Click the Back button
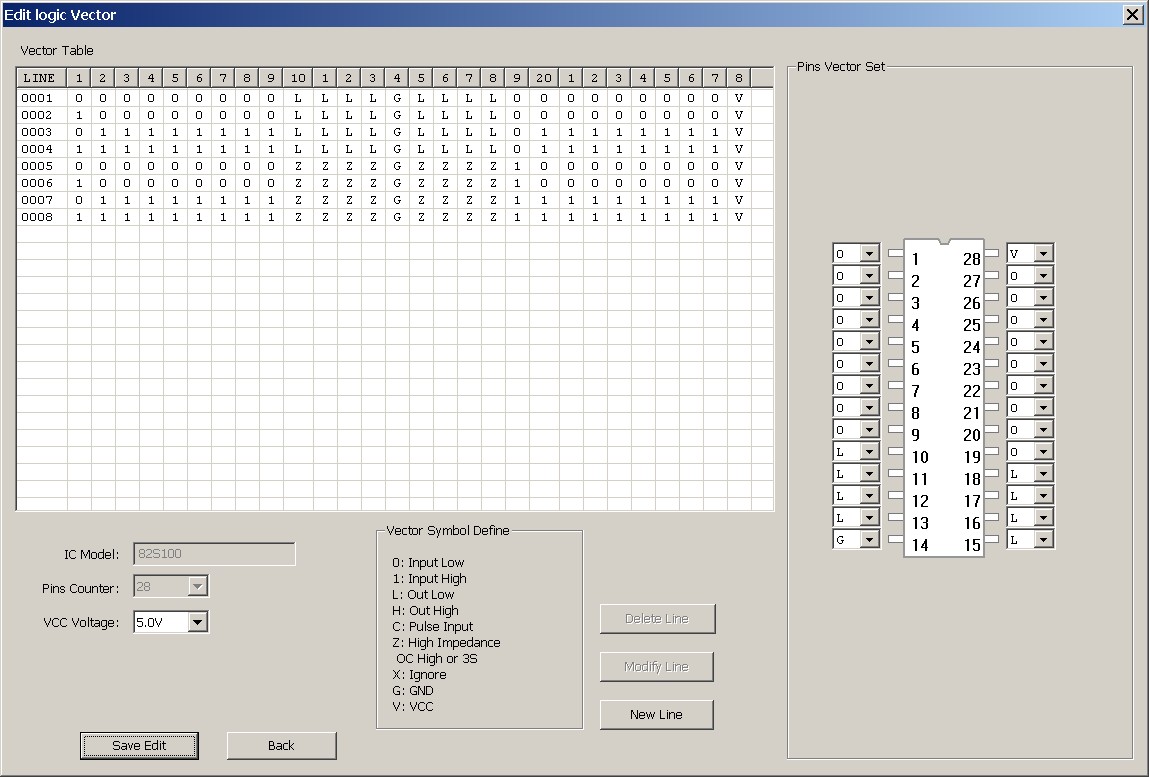1149x777 pixels. 281,745
